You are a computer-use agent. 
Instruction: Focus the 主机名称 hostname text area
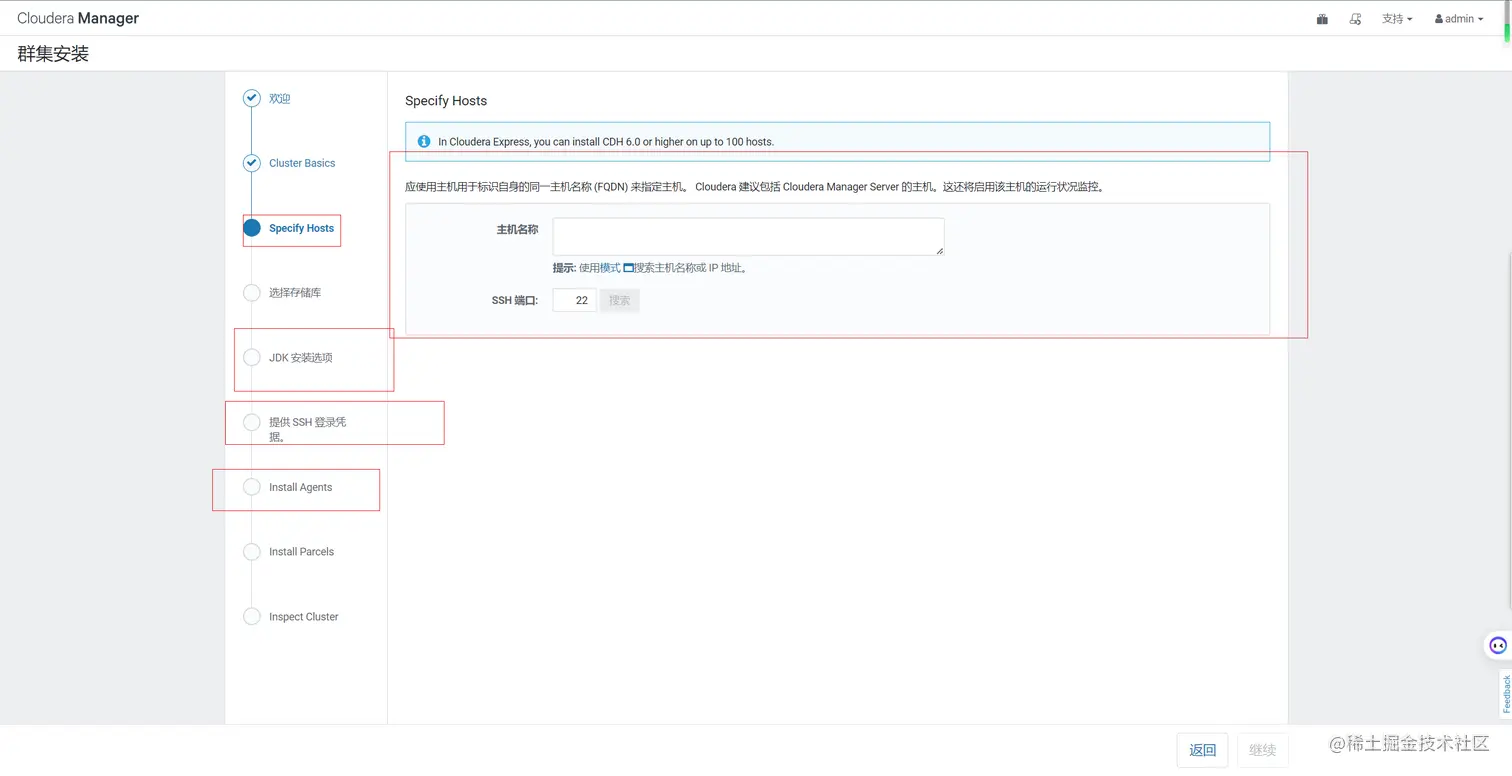(x=748, y=236)
